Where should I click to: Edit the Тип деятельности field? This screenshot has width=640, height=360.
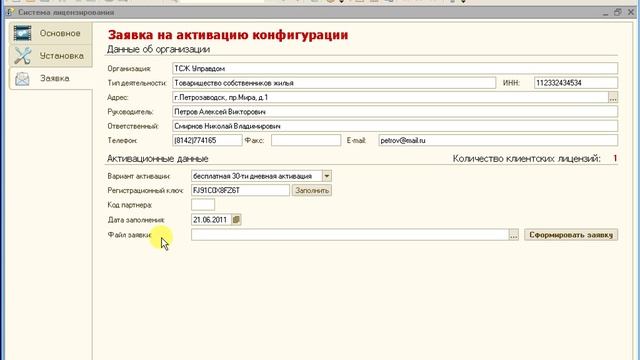click(334, 83)
